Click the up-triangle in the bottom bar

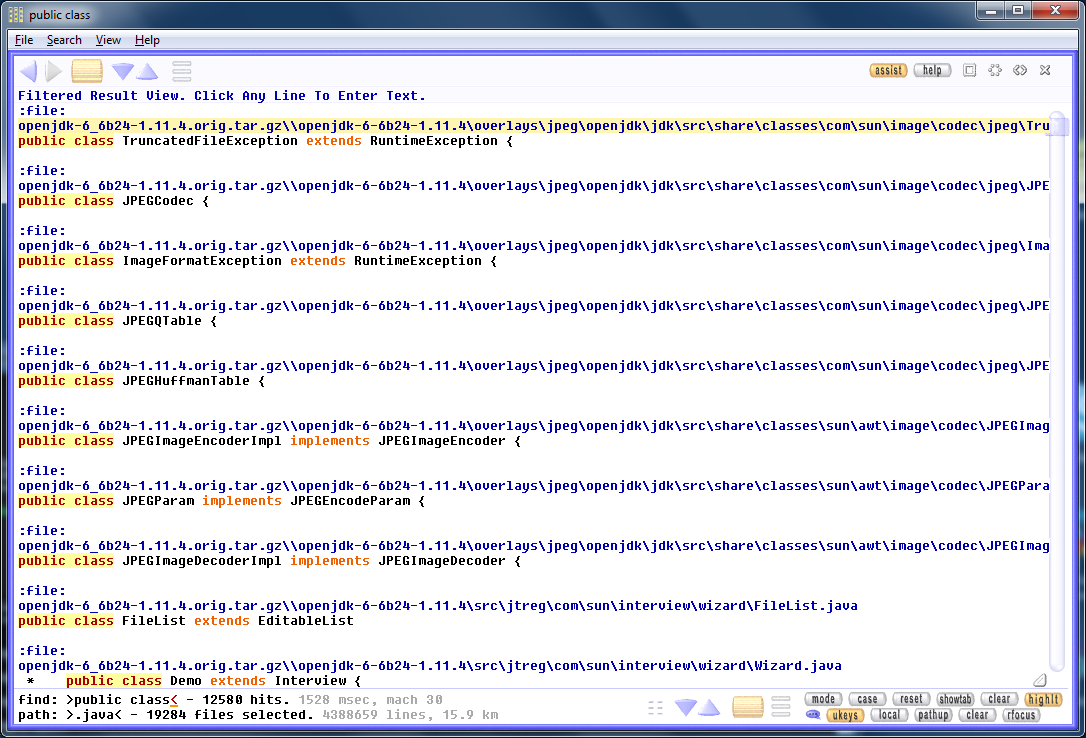click(x=709, y=708)
